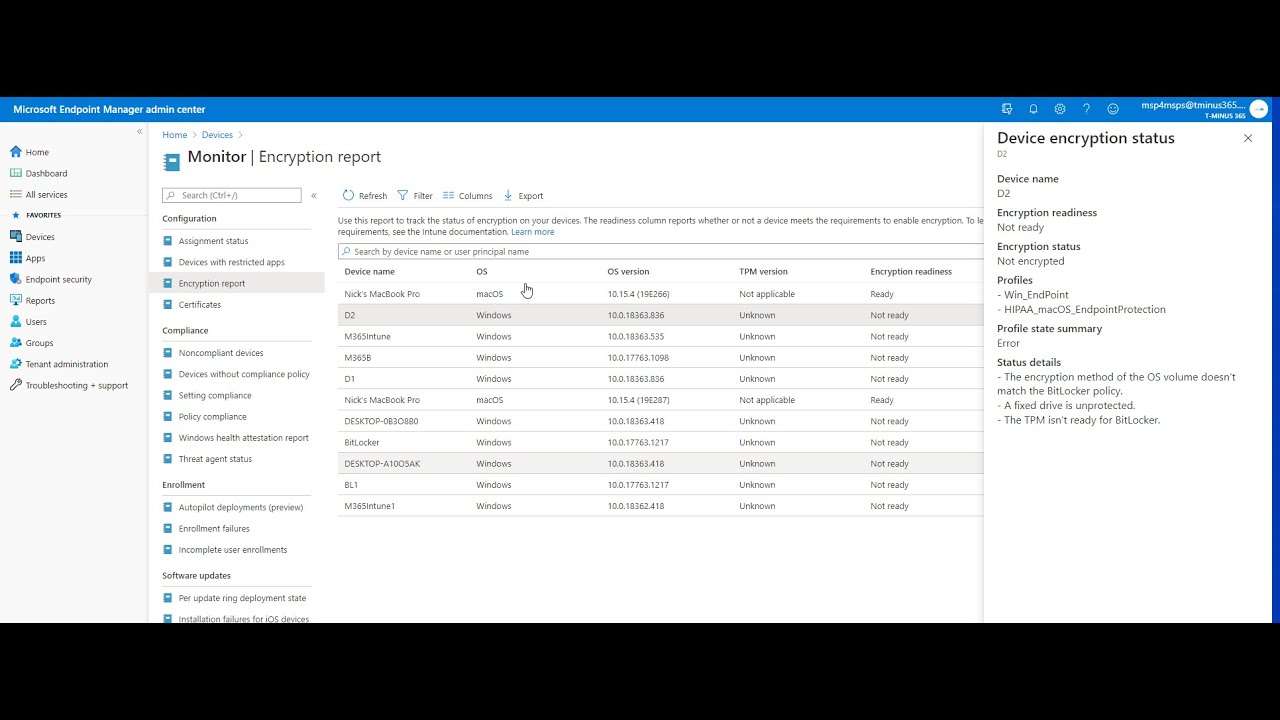Open the help question mark icon

coord(1086,109)
